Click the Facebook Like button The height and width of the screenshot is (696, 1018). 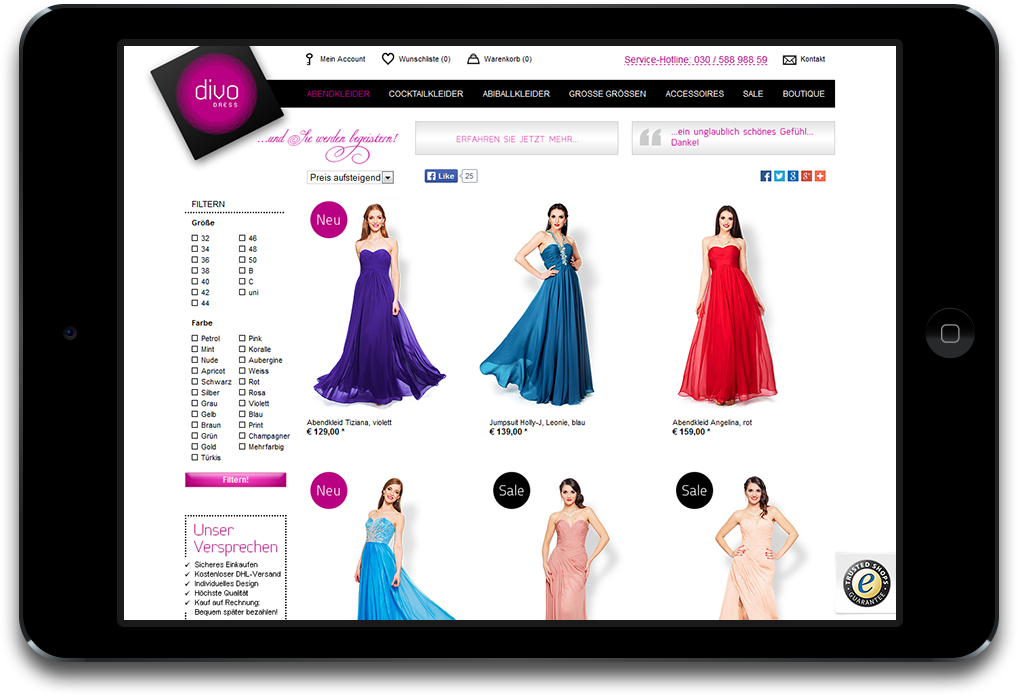pos(441,176)
